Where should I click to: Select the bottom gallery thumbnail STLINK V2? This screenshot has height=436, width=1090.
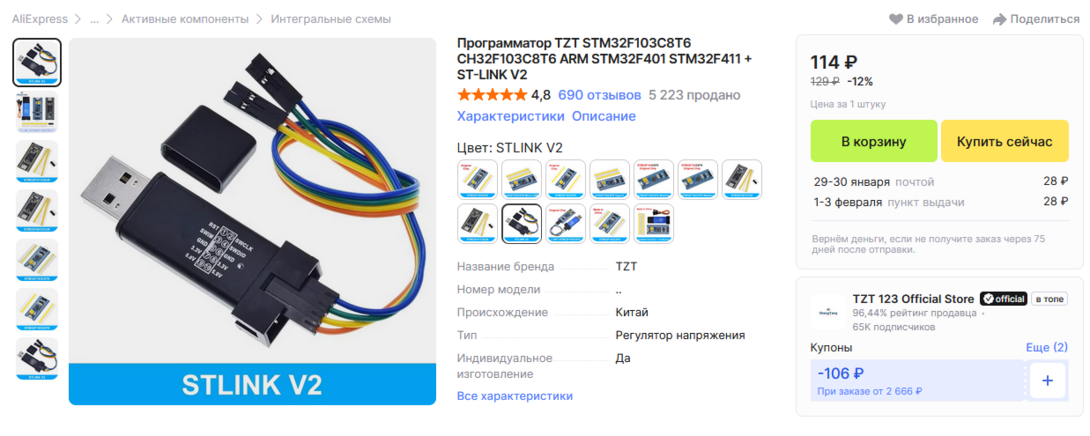coord(37,359)
